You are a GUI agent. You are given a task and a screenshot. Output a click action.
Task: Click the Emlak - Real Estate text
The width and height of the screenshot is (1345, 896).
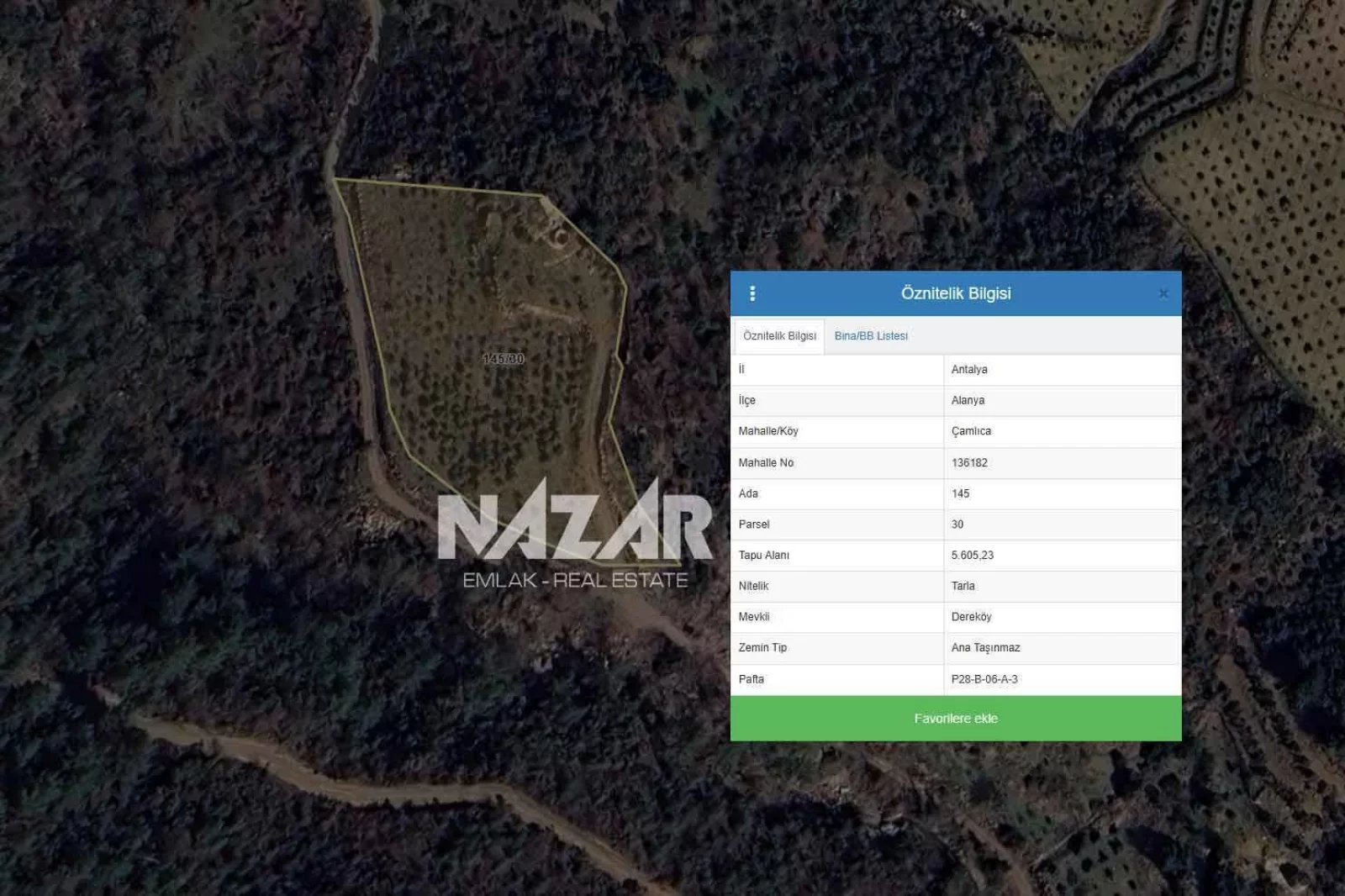[575, 581]
